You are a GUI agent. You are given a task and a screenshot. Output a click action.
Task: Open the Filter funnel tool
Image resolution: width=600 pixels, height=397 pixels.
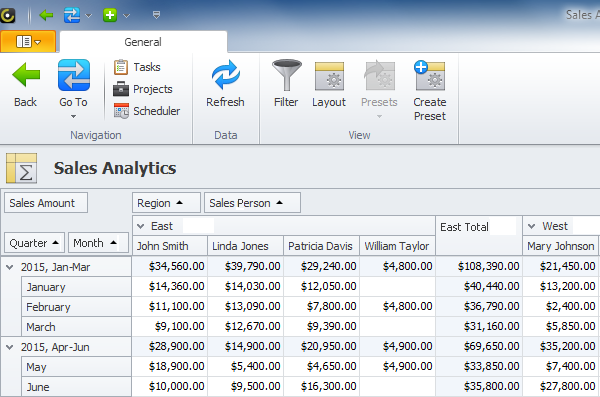tap(286, 84)
